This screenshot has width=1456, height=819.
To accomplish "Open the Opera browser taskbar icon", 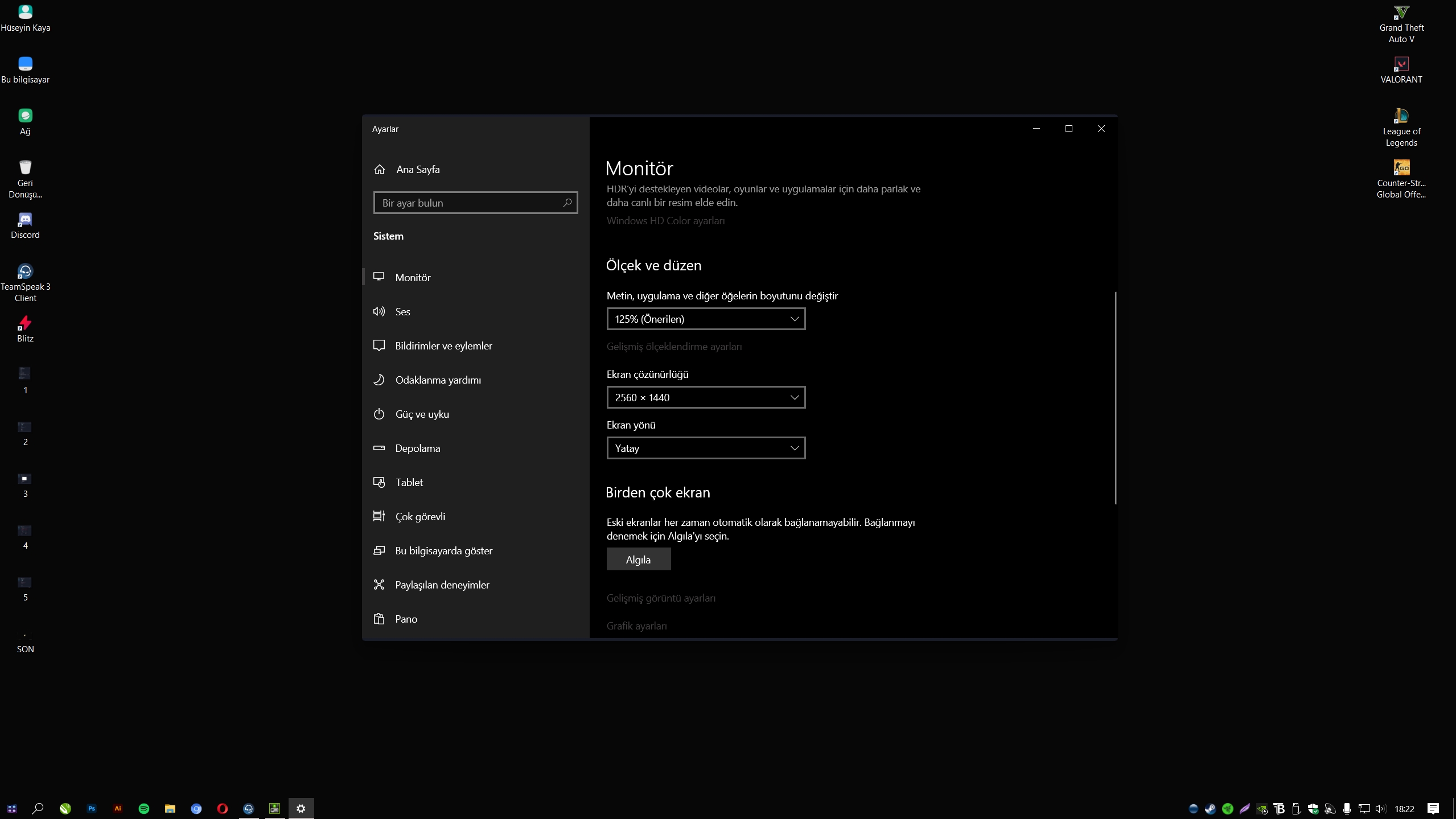I will click(222, 808).
